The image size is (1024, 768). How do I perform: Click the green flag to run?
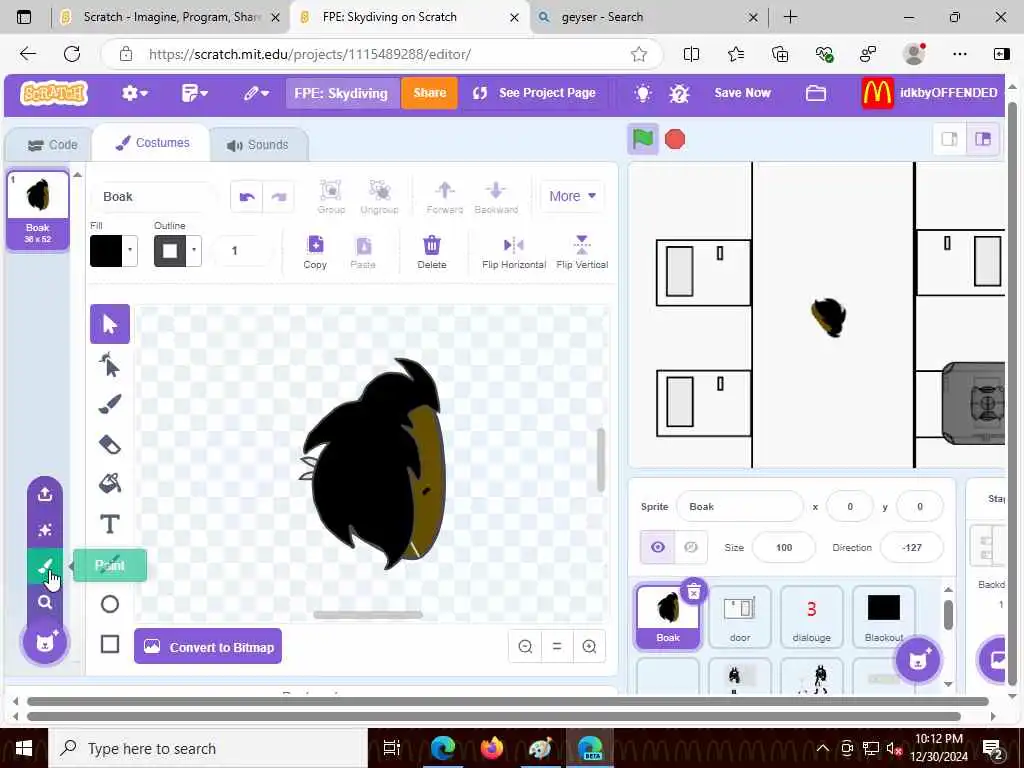643,139
